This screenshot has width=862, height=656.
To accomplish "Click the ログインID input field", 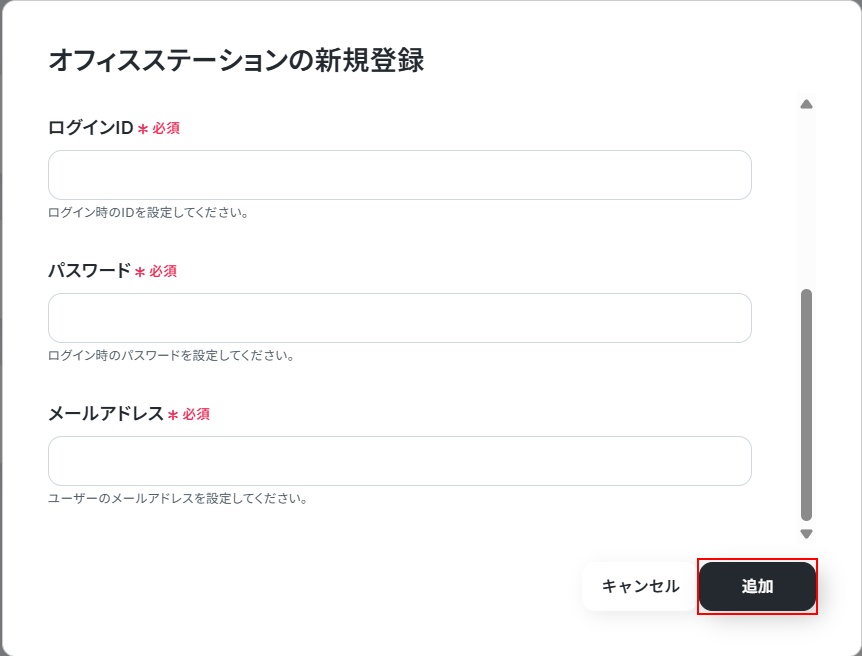I will (400, 175).
